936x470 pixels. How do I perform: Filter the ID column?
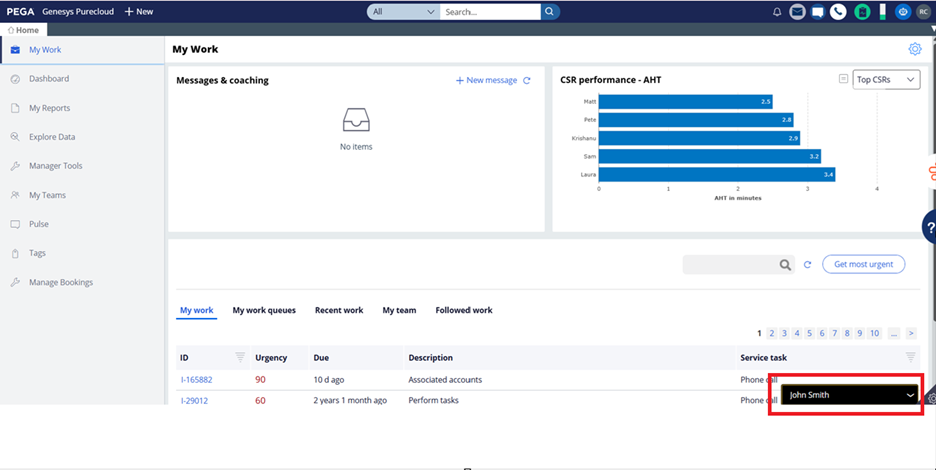click(240, 357)
